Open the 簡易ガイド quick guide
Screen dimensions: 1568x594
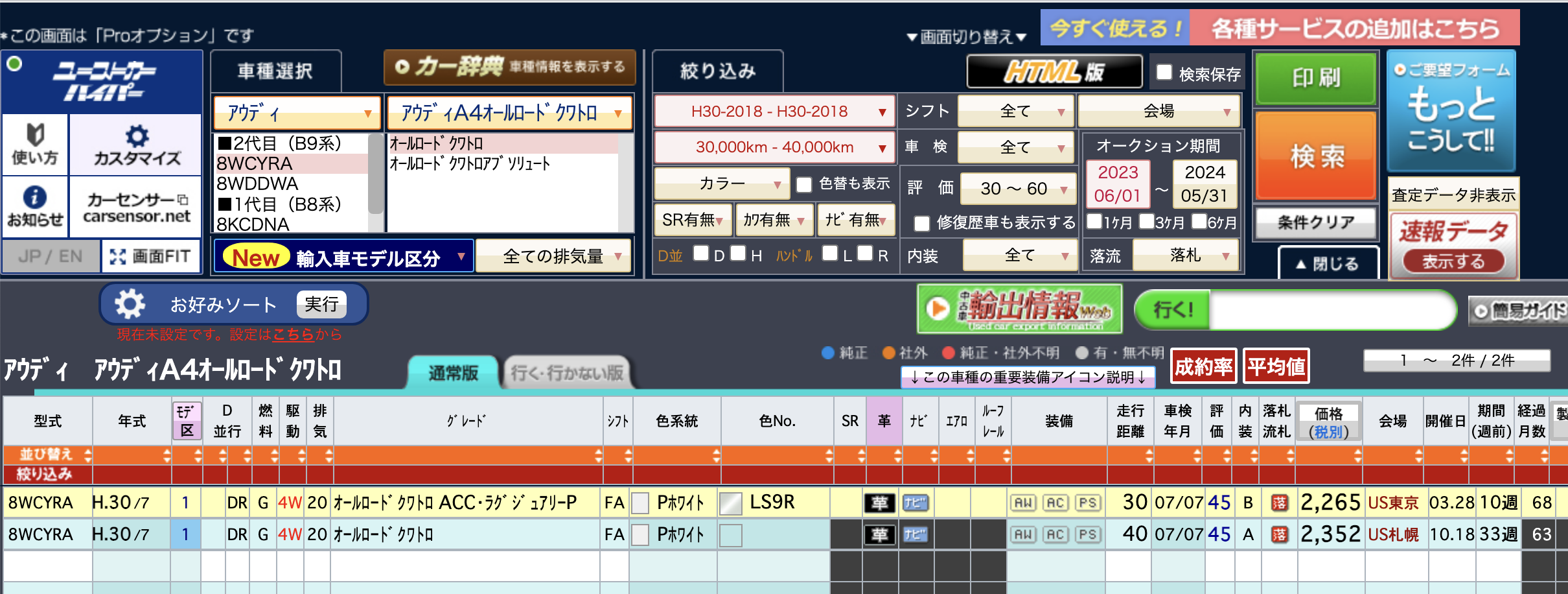pyautogui.click(x=1518, y=311)
